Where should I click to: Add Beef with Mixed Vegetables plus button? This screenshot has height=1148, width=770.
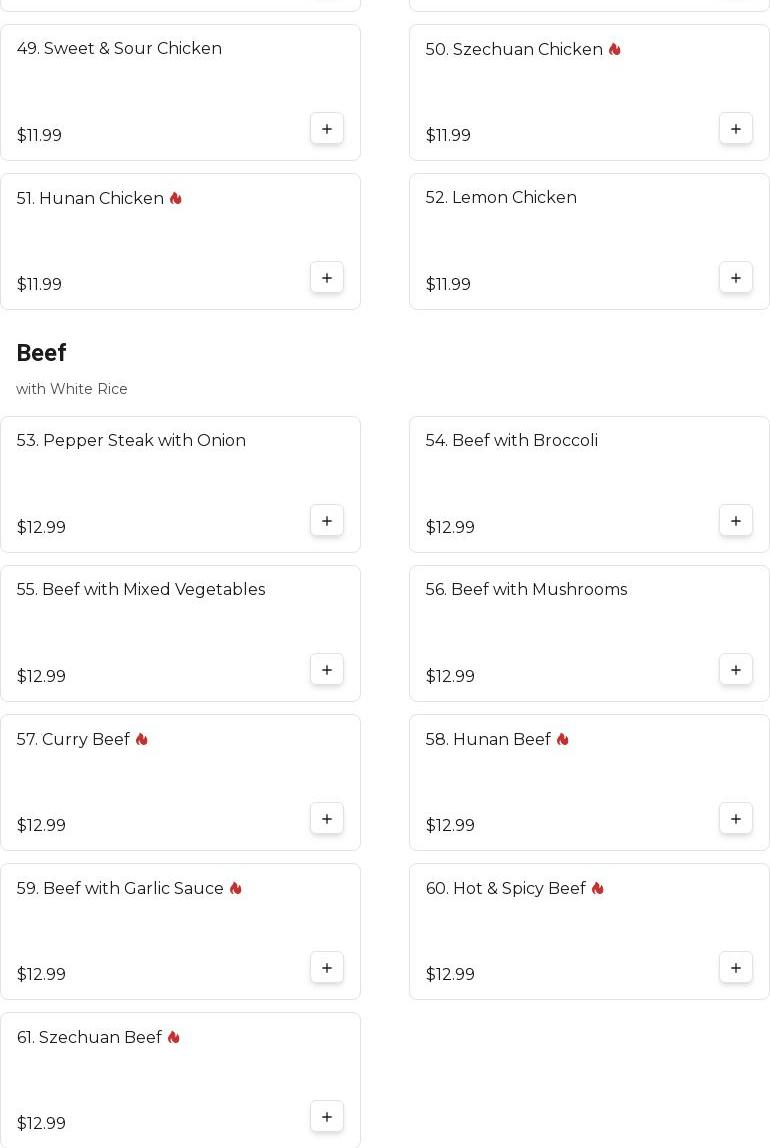pos(327,670)
